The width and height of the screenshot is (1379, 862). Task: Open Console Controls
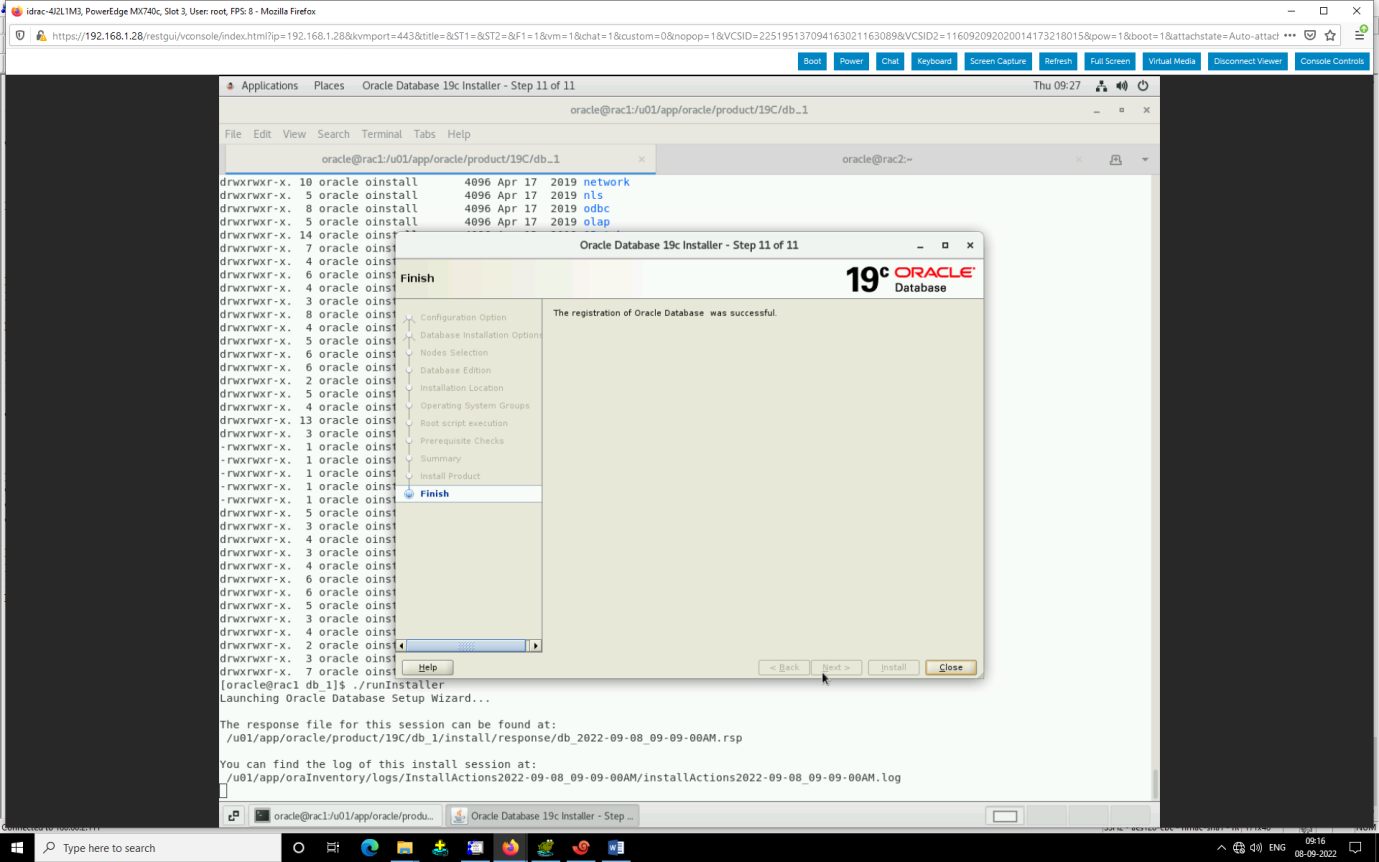pyautogui.click(x=1332, y=61)
